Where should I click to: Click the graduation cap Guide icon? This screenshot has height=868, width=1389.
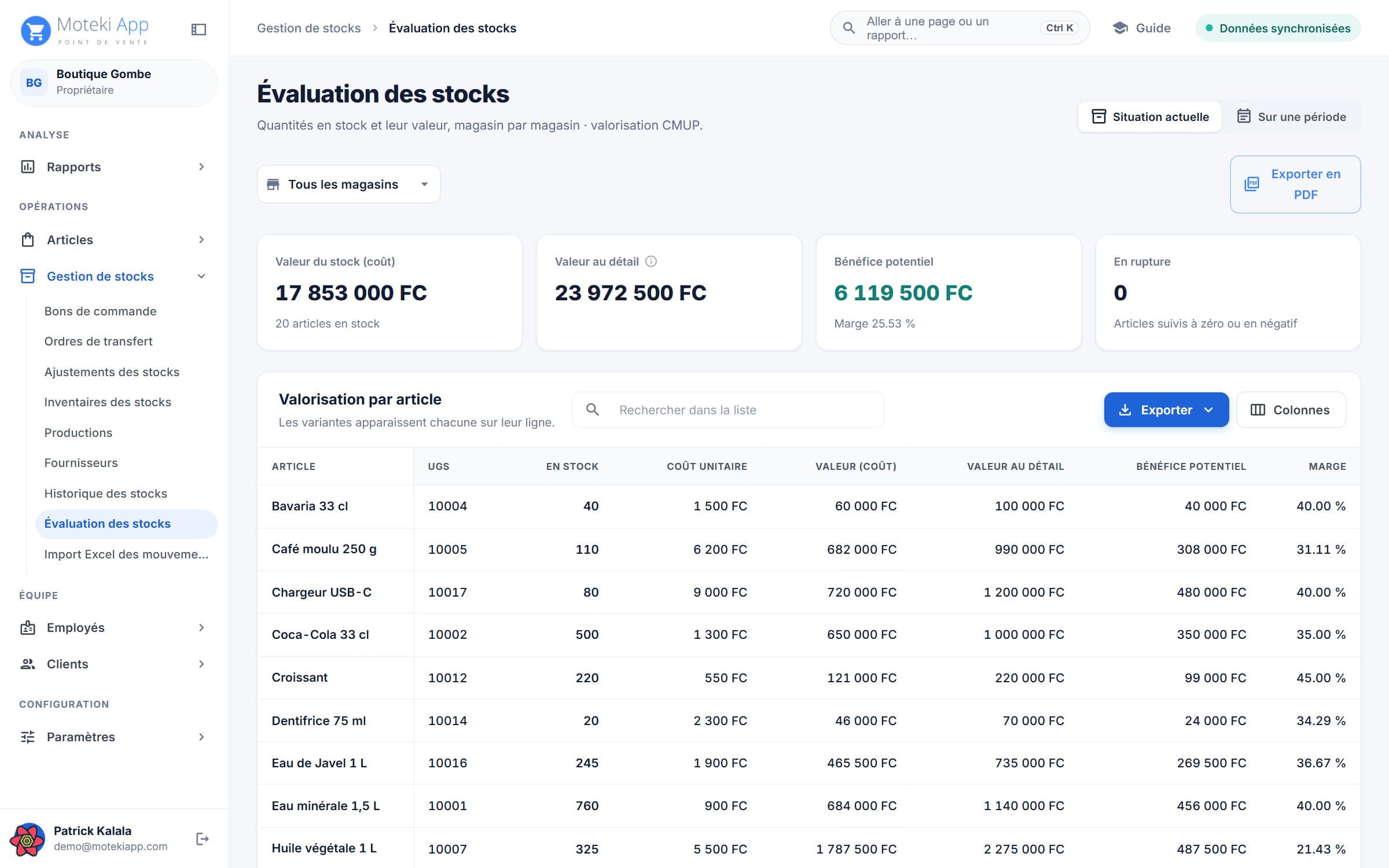[x=1120, y=28]
